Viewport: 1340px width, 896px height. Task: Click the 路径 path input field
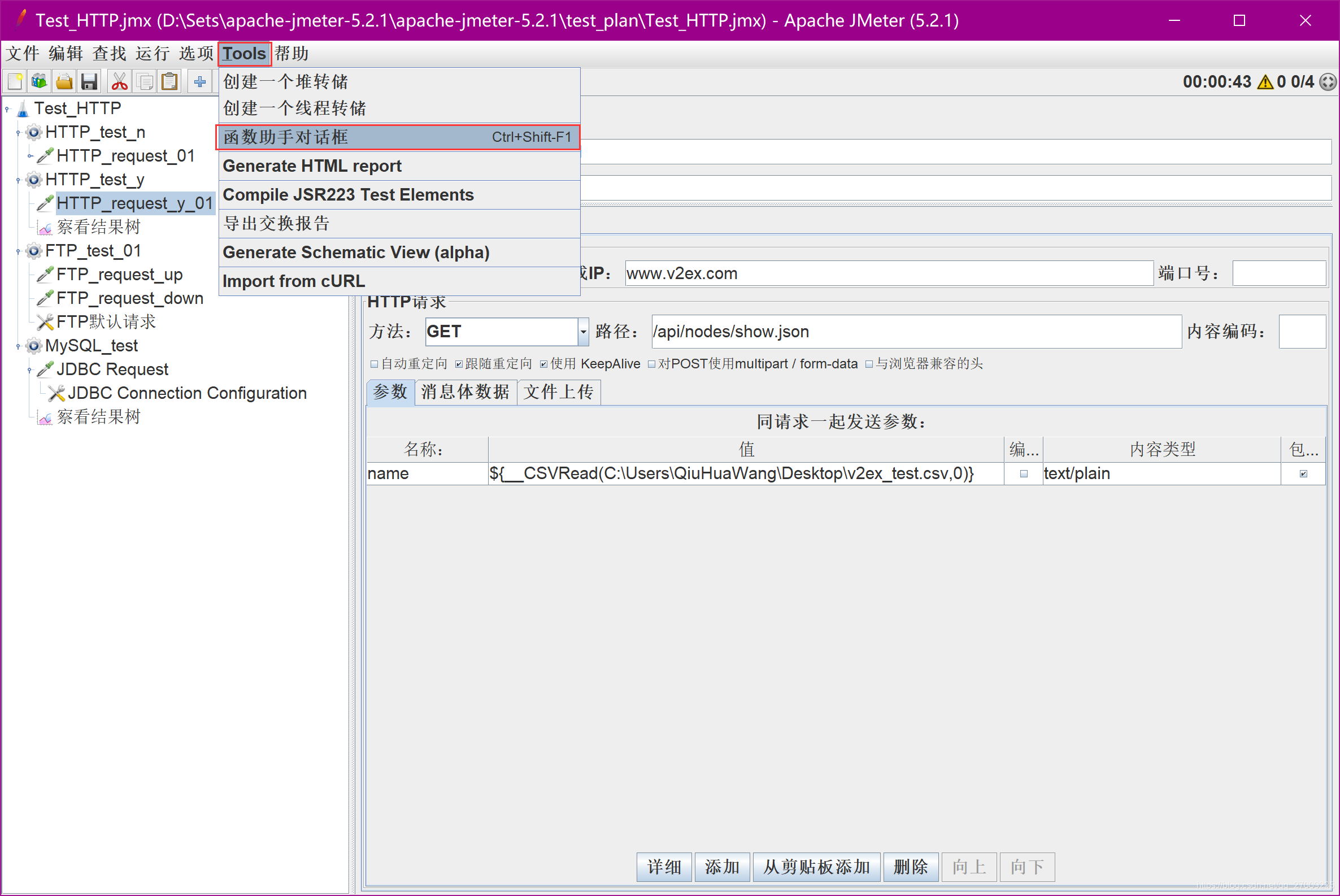[x=916, y=332]
